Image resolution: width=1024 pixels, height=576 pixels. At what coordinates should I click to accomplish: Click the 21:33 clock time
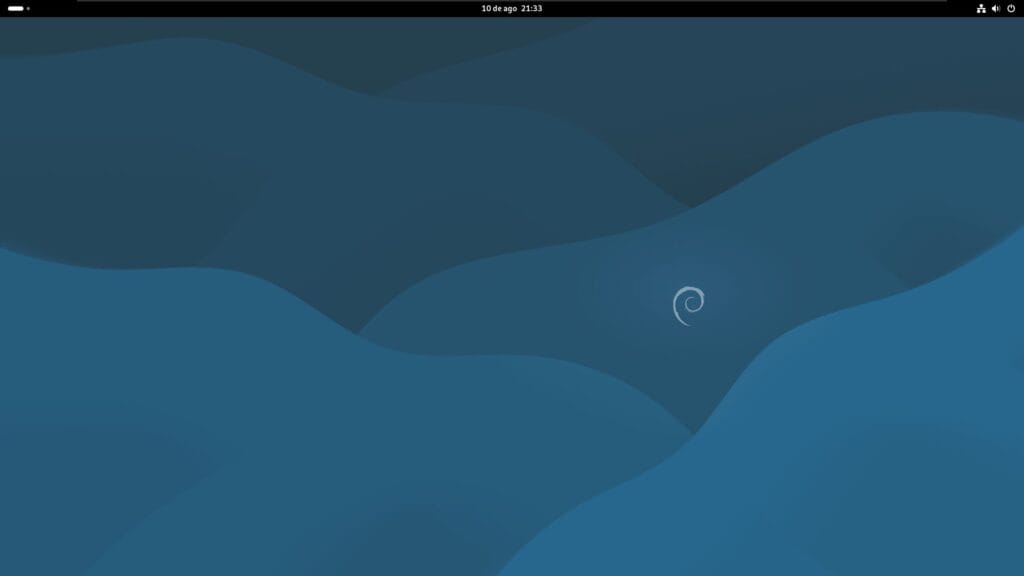coord(532,8)
